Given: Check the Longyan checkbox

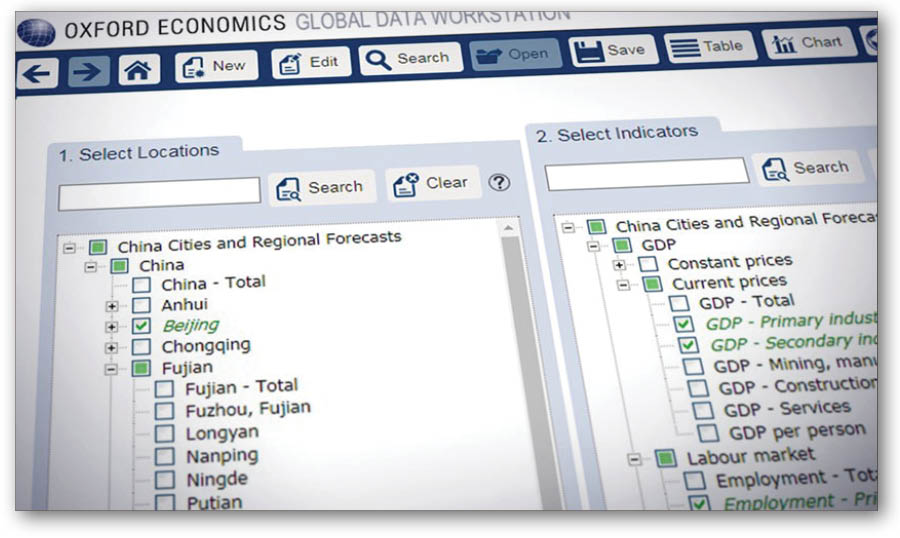Looking at the screenshot, I should [165, 434].
